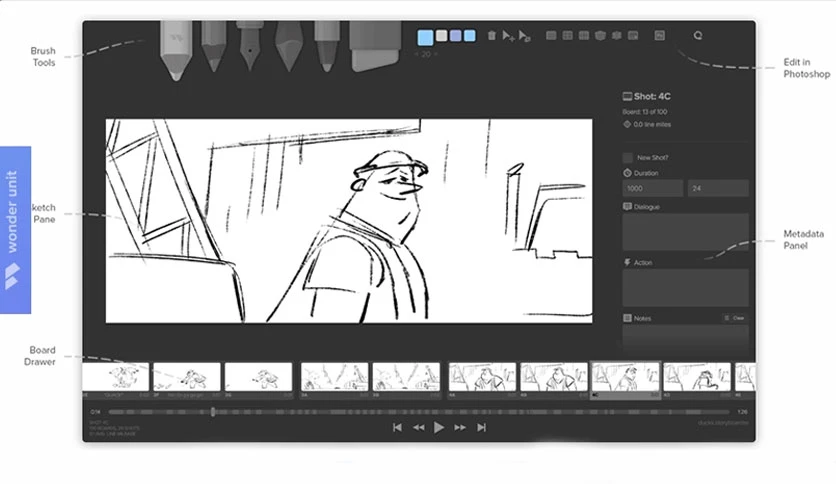The width and height of the screenshot is (836, 484).
Task: Click the timeline scrubber playhead handle
Action: tap(213, 412)
